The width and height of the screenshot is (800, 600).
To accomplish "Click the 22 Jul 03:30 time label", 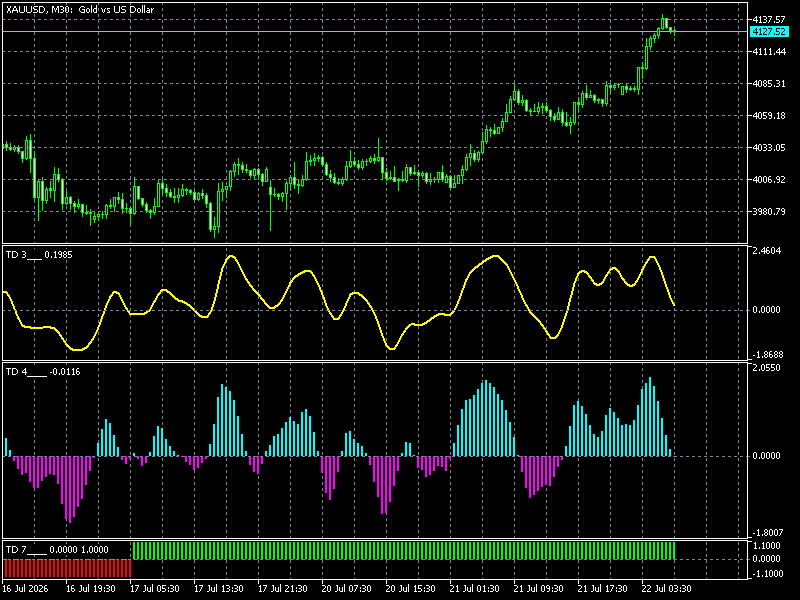I will pos(666,589).
